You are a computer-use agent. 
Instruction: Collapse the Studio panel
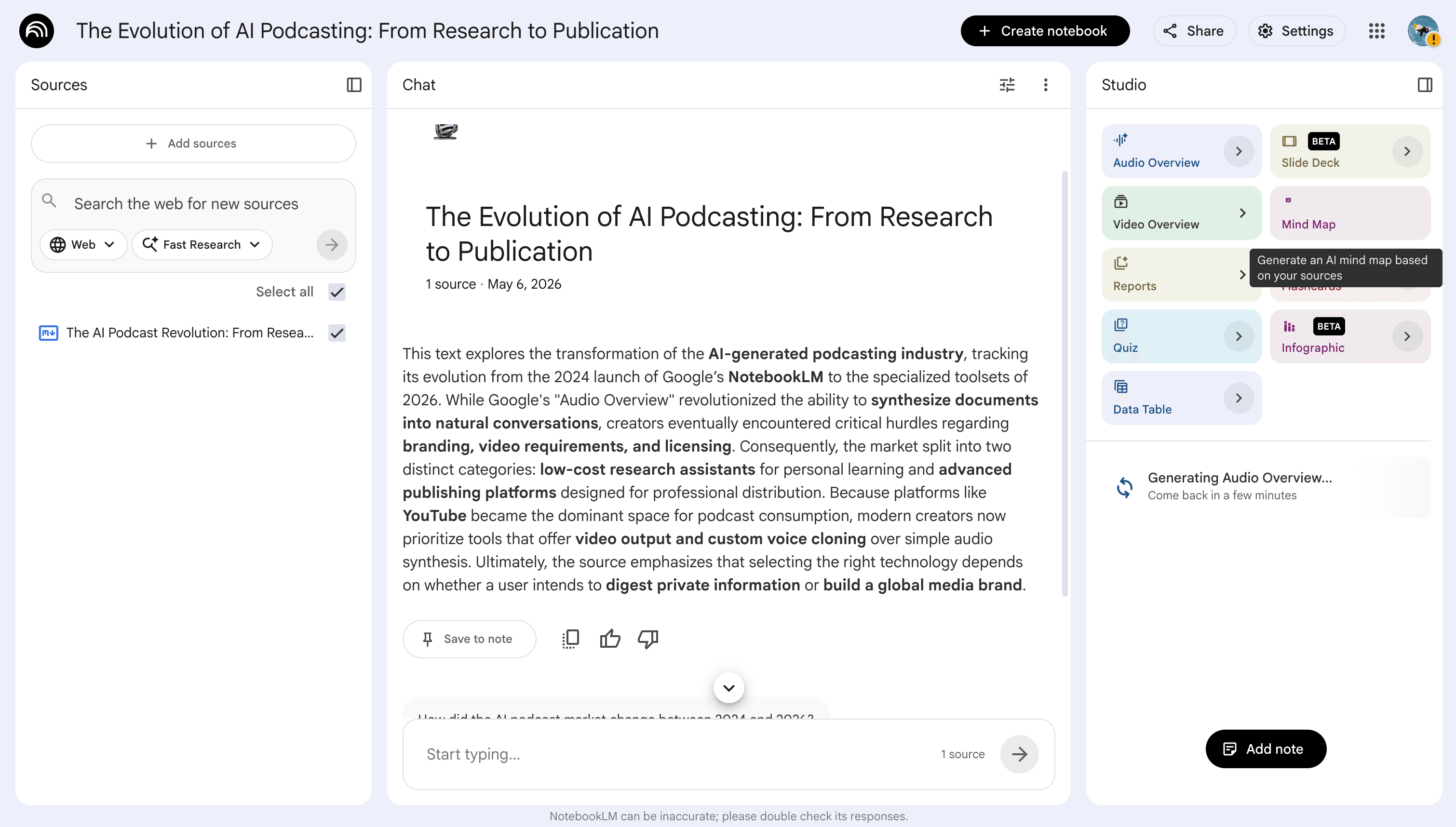click(x=1425, y=85)
